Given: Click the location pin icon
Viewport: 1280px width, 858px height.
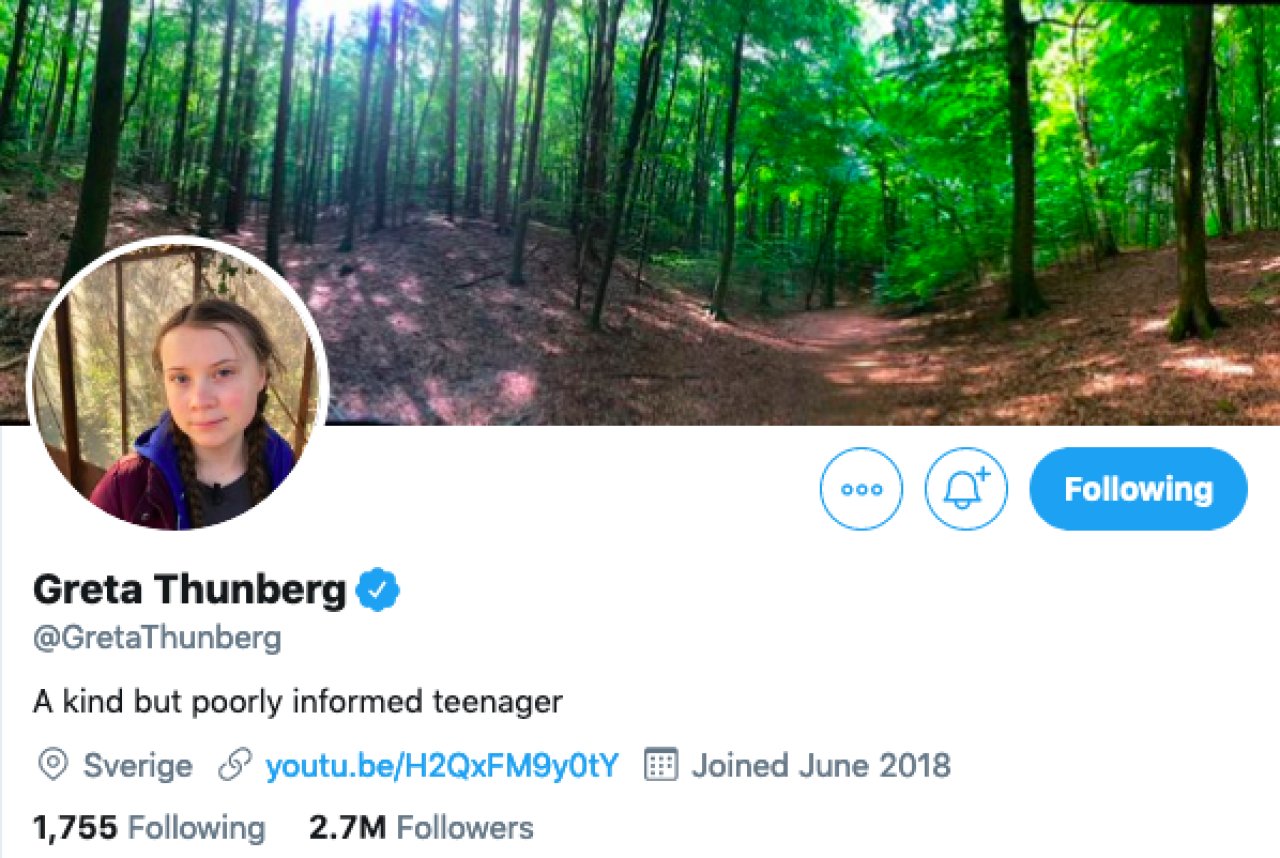Looking at the screenshot, I should 52,766.
